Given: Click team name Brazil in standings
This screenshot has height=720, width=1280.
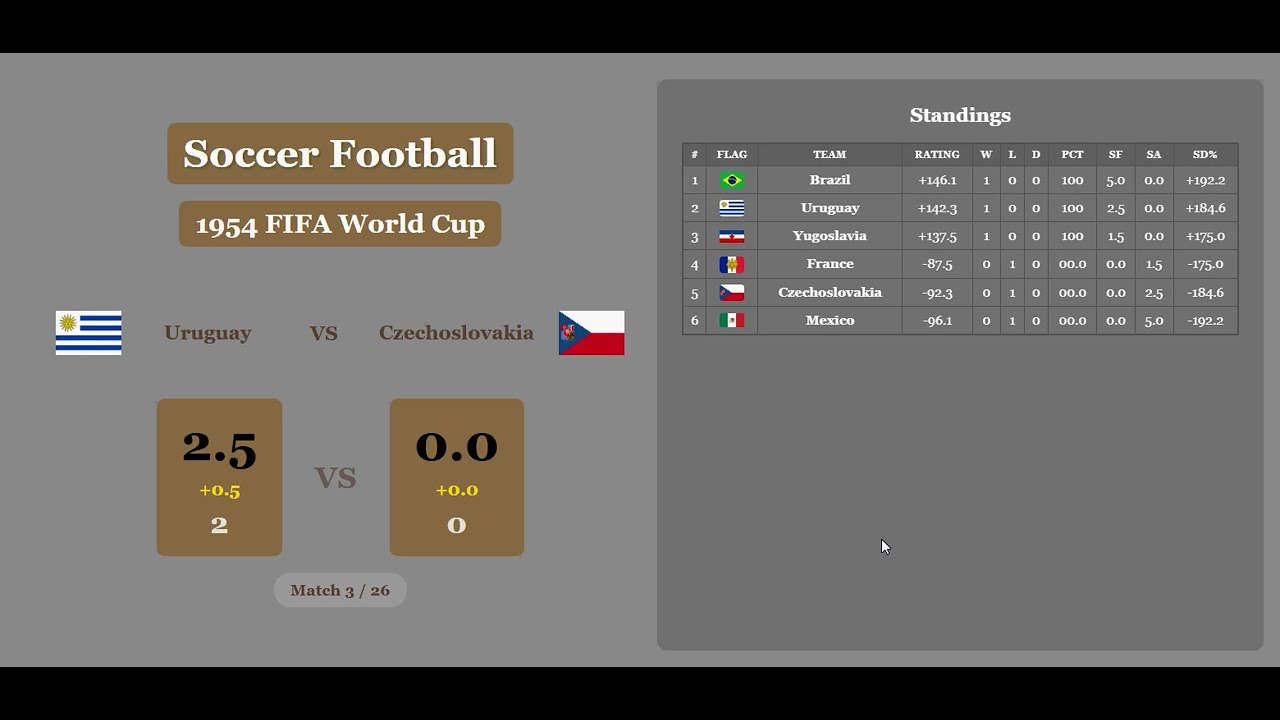Looking at the screenshot, I should coord(830,180).
